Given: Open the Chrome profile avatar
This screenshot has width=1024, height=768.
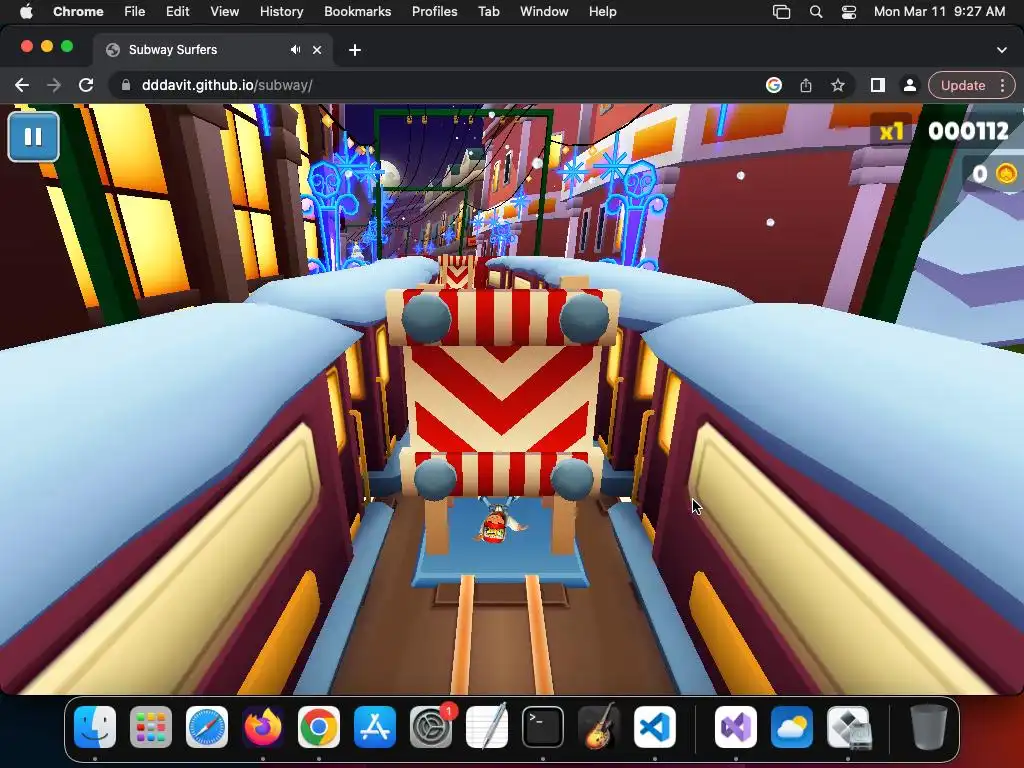Looking at the screenshot, I should pos(909,86).
